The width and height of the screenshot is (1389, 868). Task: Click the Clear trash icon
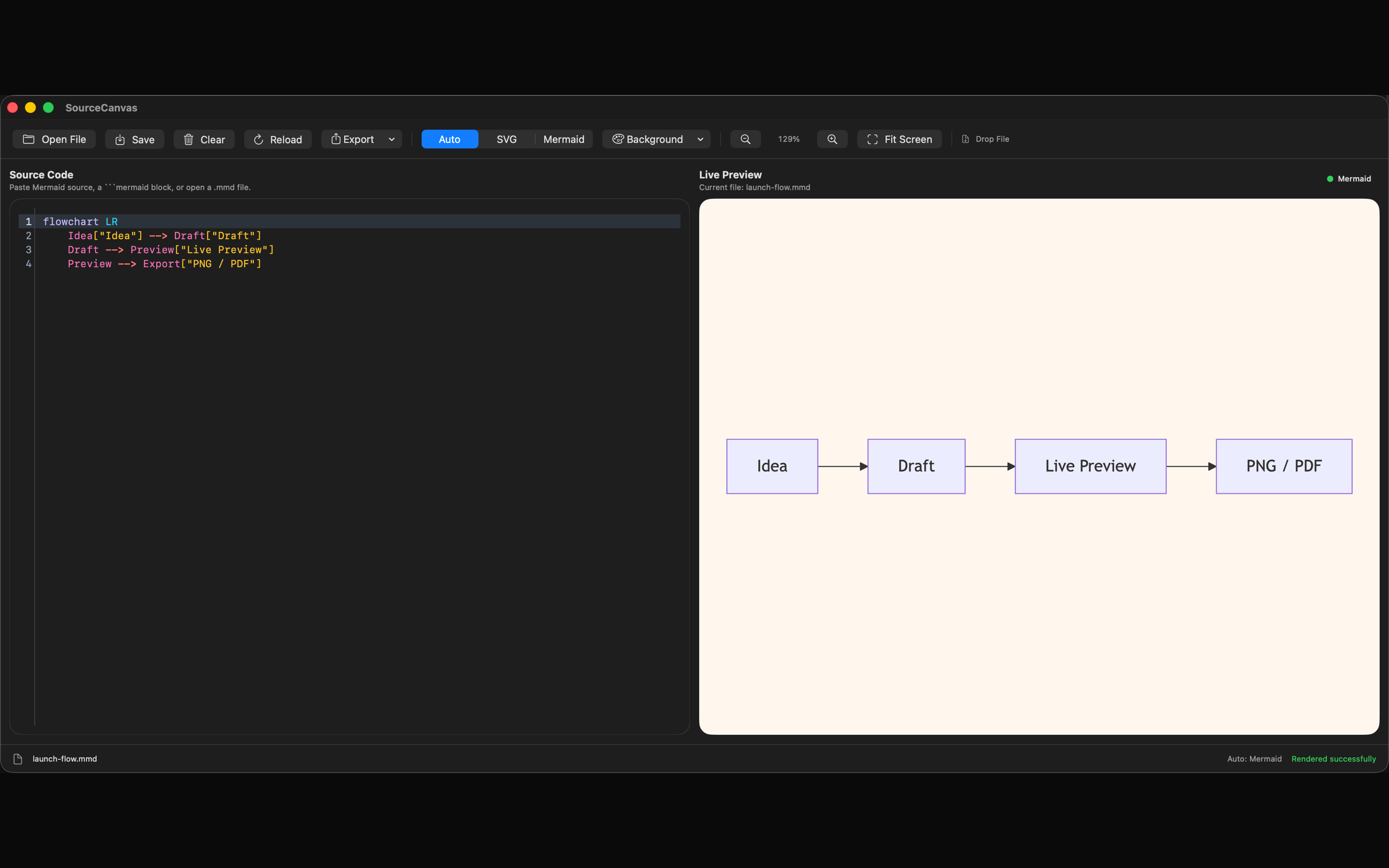[188, 139]
